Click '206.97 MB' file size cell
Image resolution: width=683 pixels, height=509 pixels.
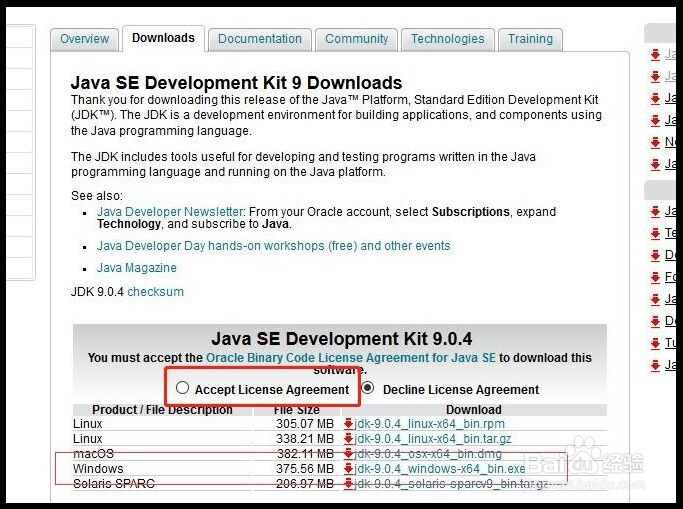click(305, 484)
